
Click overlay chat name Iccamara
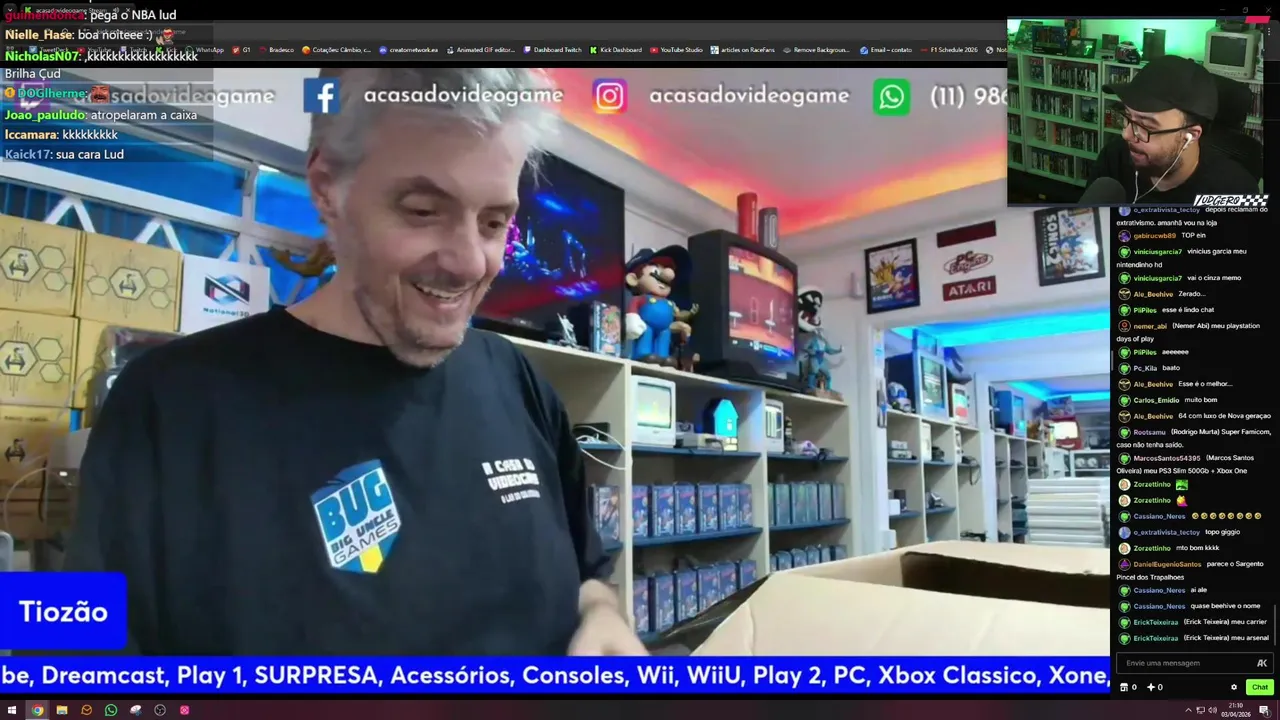point(31,135)
